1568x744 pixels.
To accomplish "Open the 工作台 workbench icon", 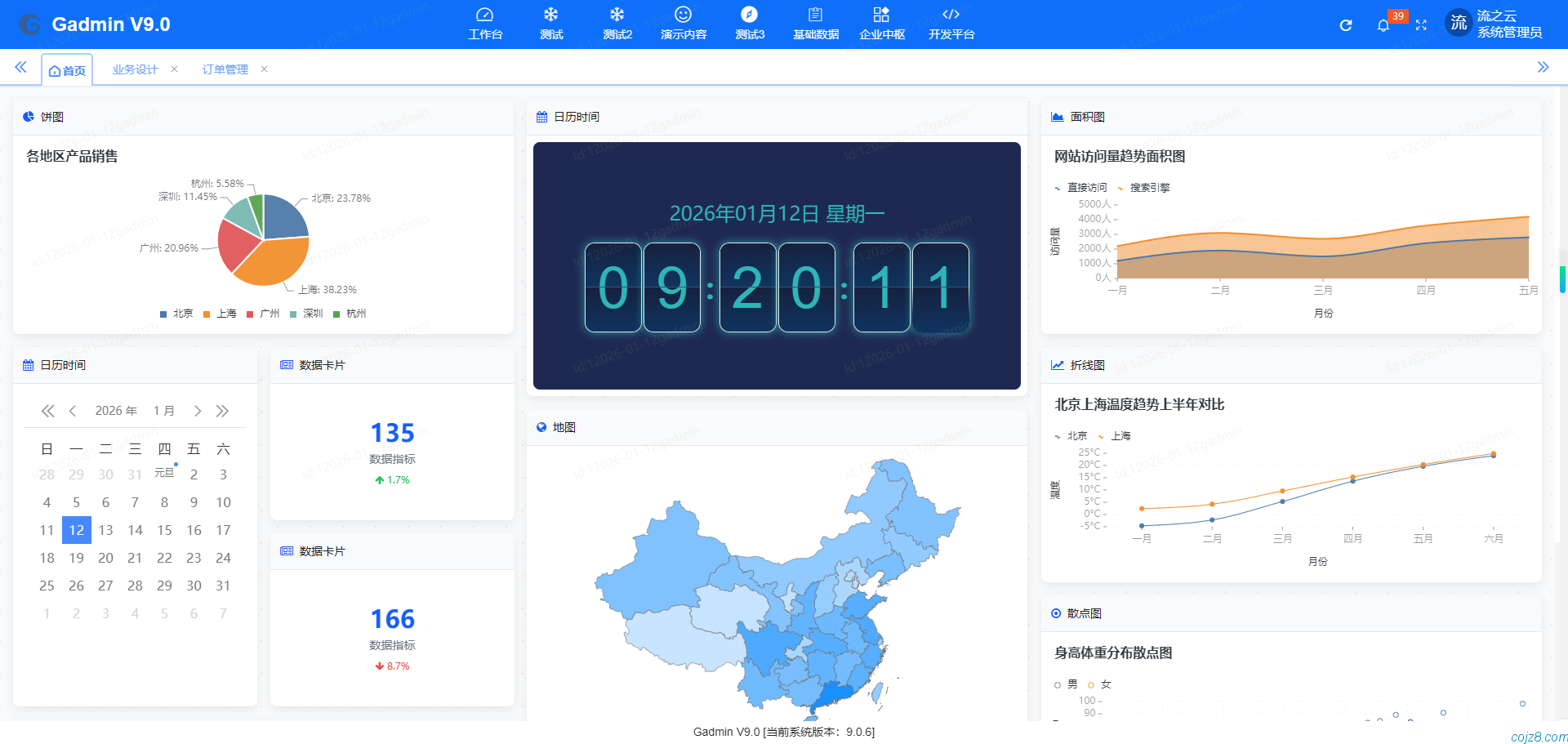I will (x=485, y=16).
